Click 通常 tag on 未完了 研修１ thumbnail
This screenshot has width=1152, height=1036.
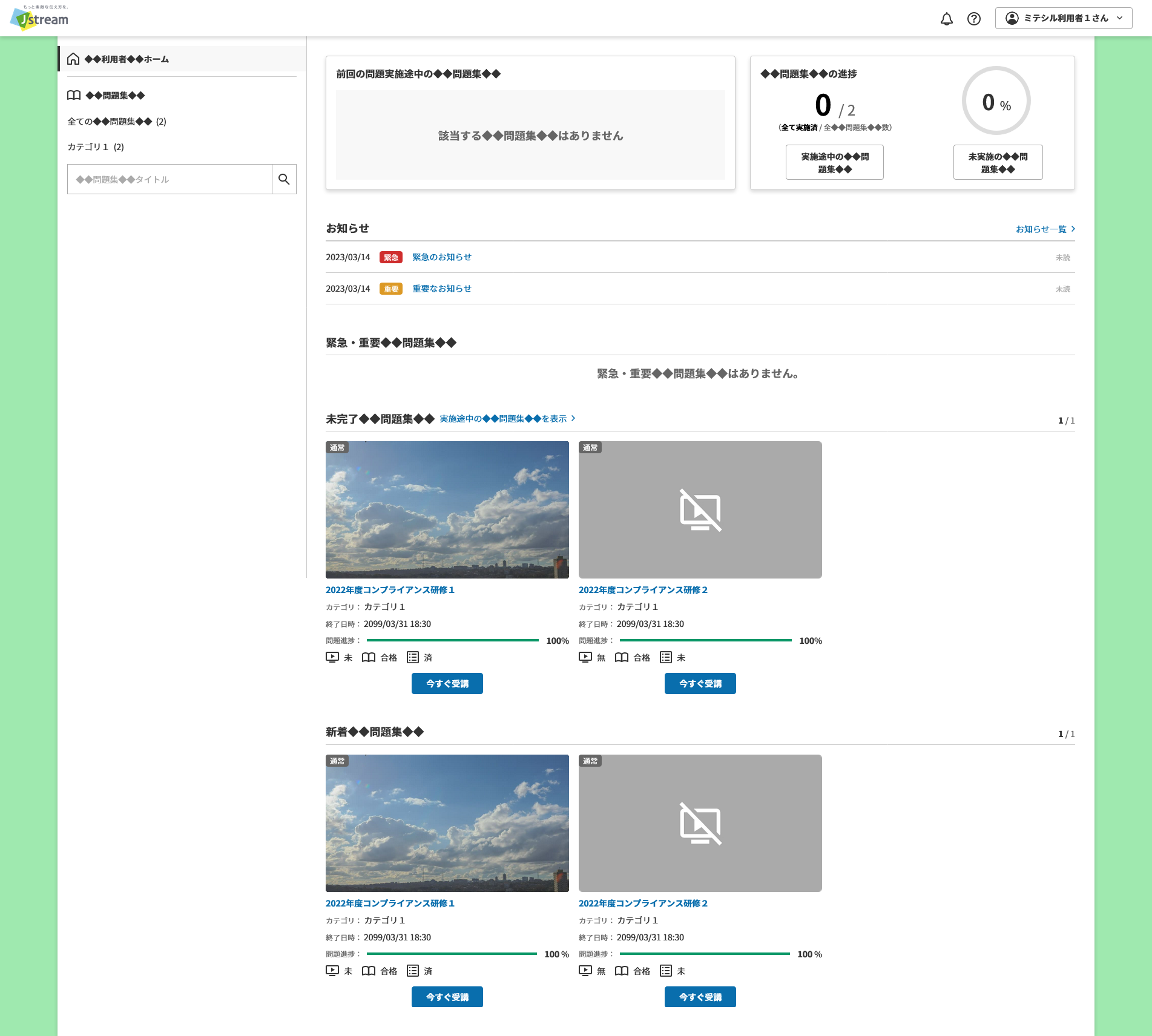click(337, 447)
